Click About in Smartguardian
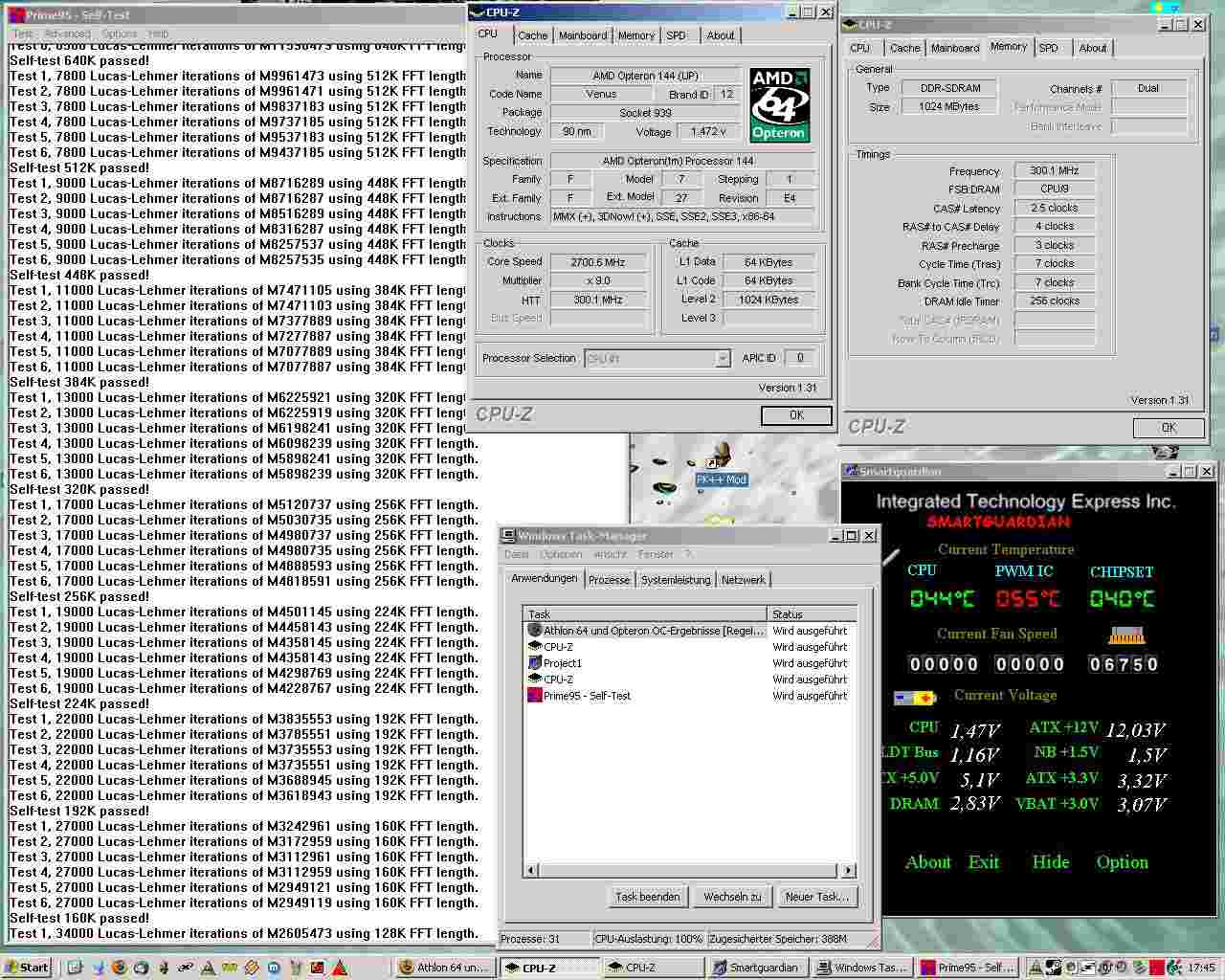Image resolution: width=1225 pixels, height=980 pixels. coord(928,862)
